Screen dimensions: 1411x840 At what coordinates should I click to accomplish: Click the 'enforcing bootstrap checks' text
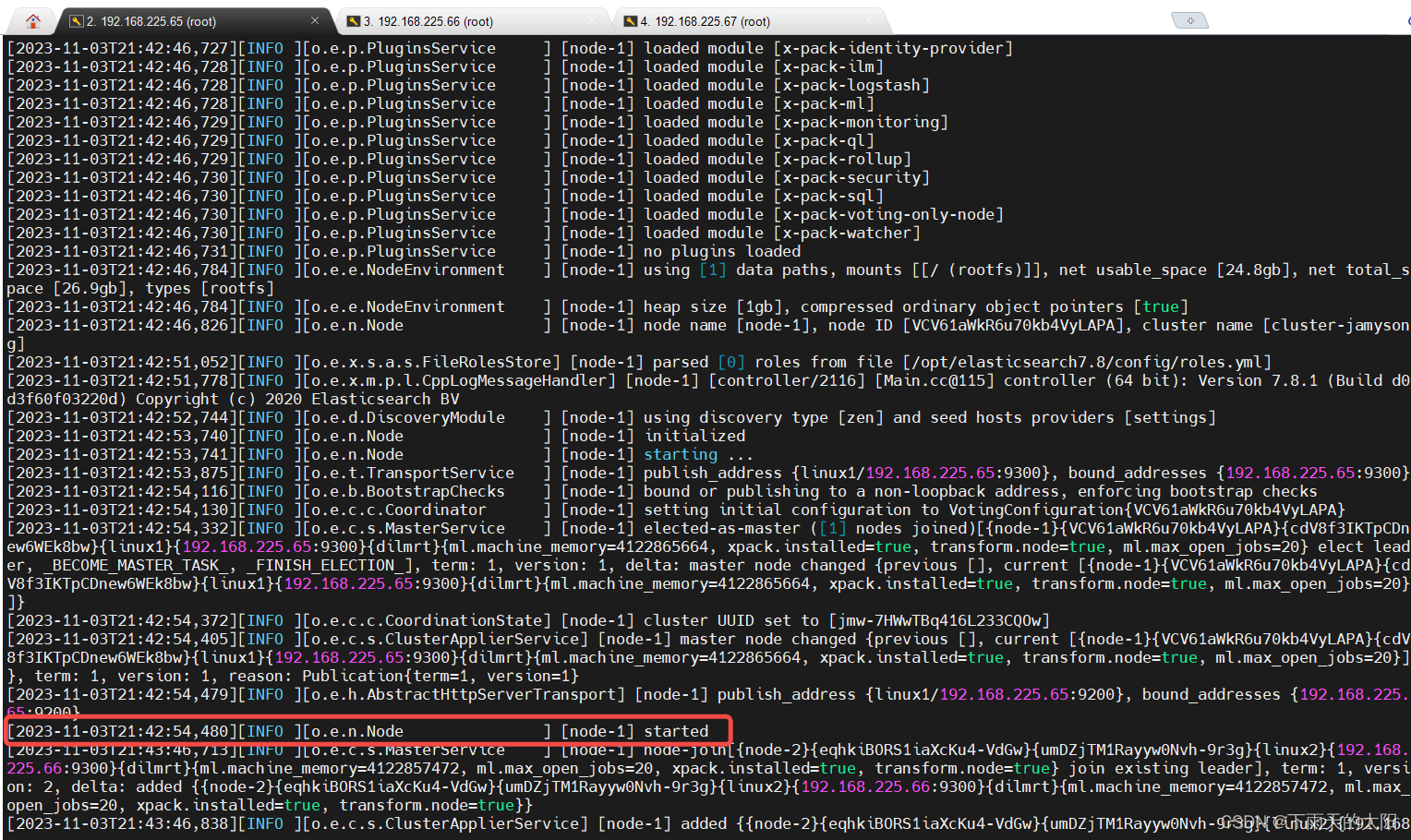1198,491
